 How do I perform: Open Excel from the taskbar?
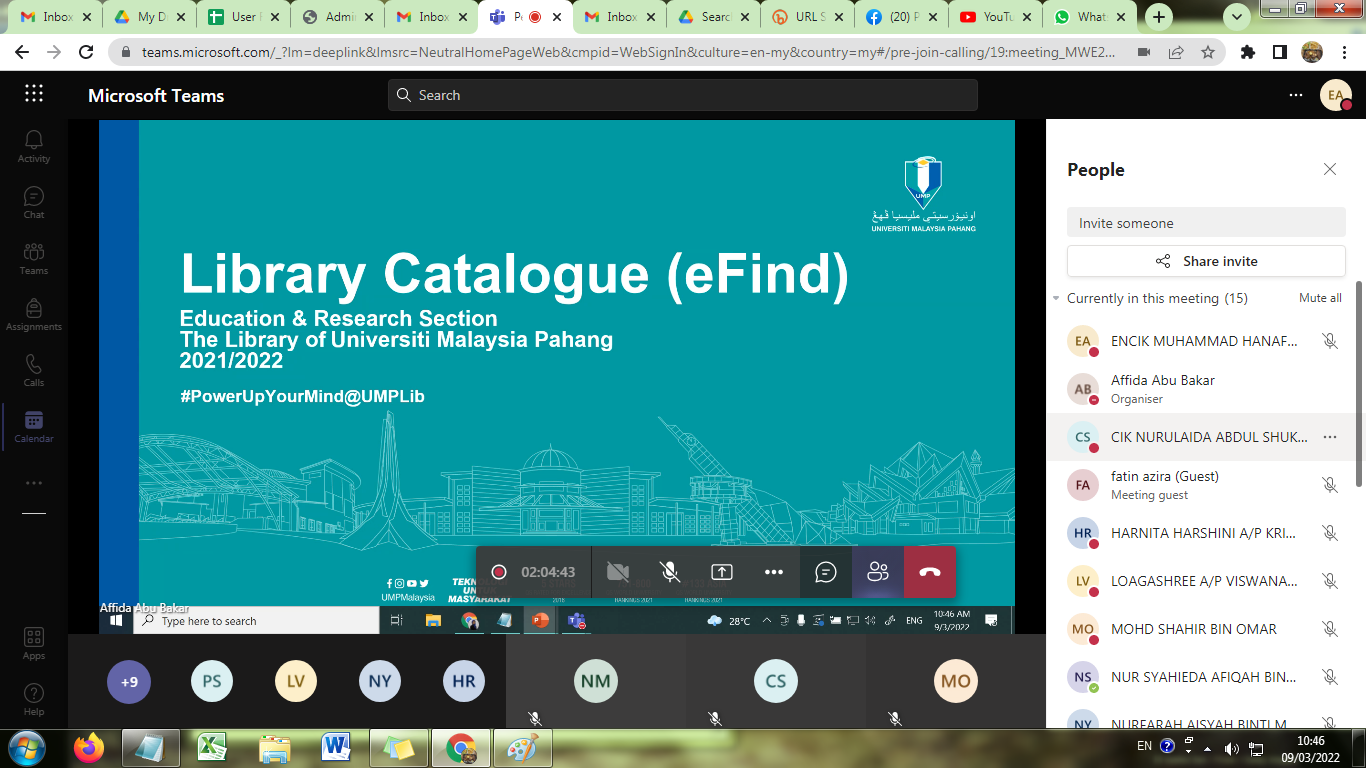pos(212,748)
